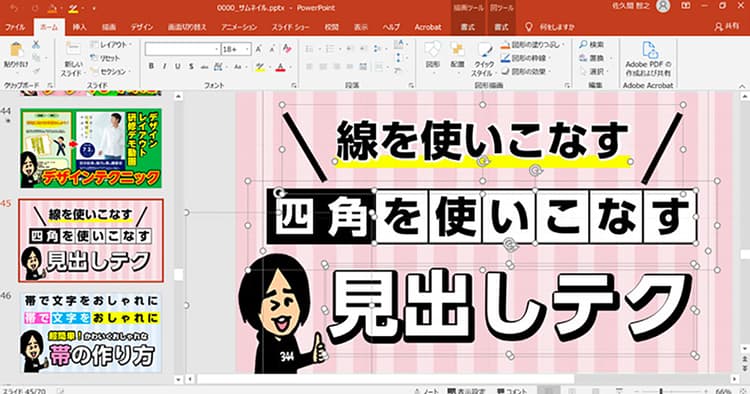Open the Help (ヘルプ) tab

(x=391, y=27)
